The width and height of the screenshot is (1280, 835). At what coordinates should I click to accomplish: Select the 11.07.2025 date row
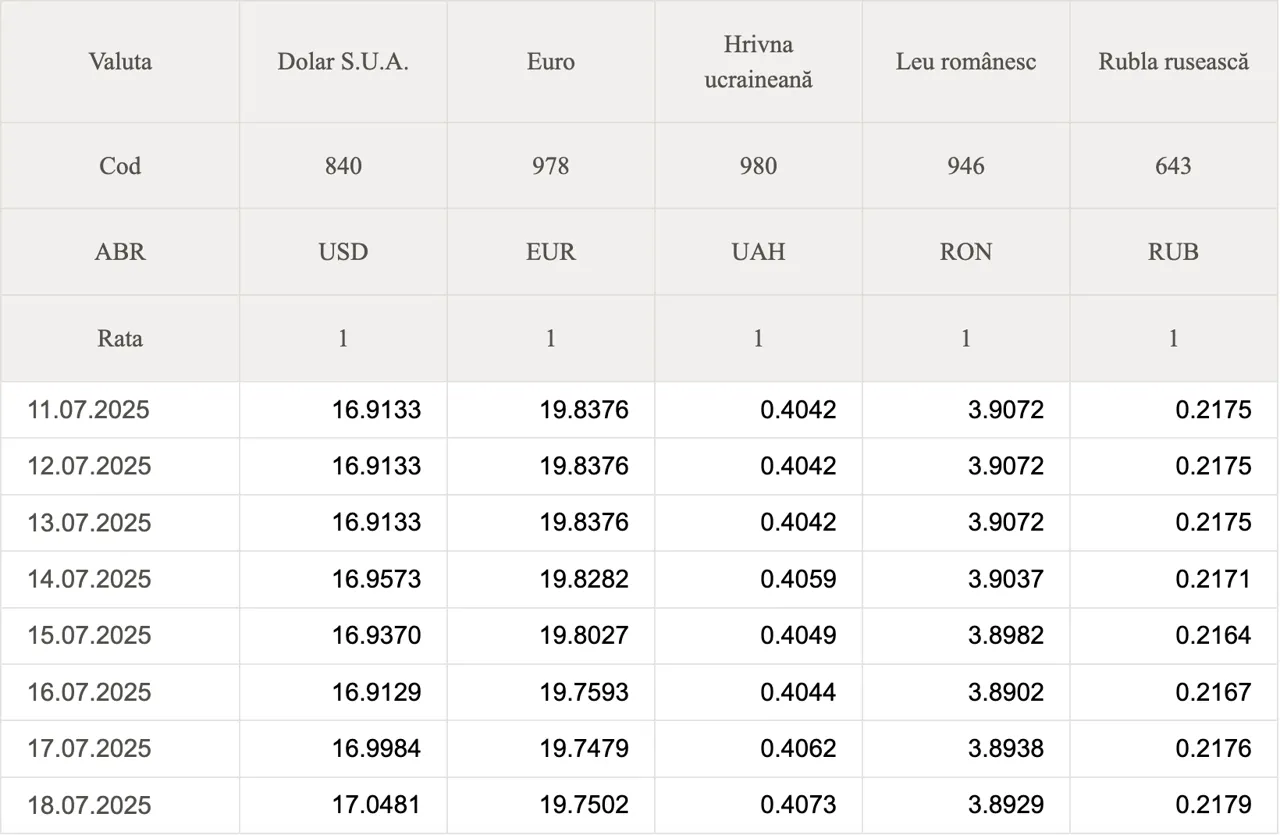pos(640,410)
